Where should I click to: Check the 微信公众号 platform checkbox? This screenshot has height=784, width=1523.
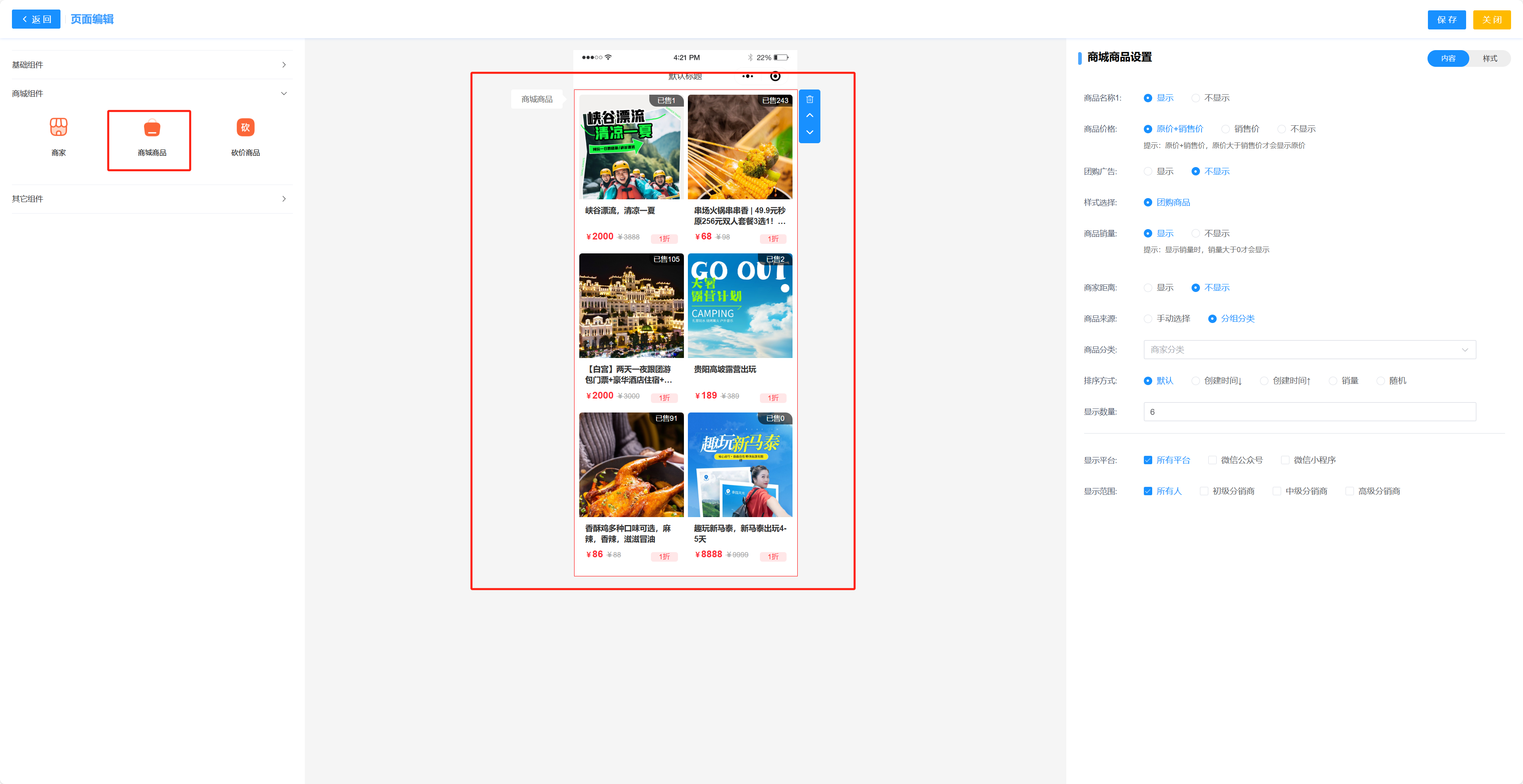point(1212,460)
